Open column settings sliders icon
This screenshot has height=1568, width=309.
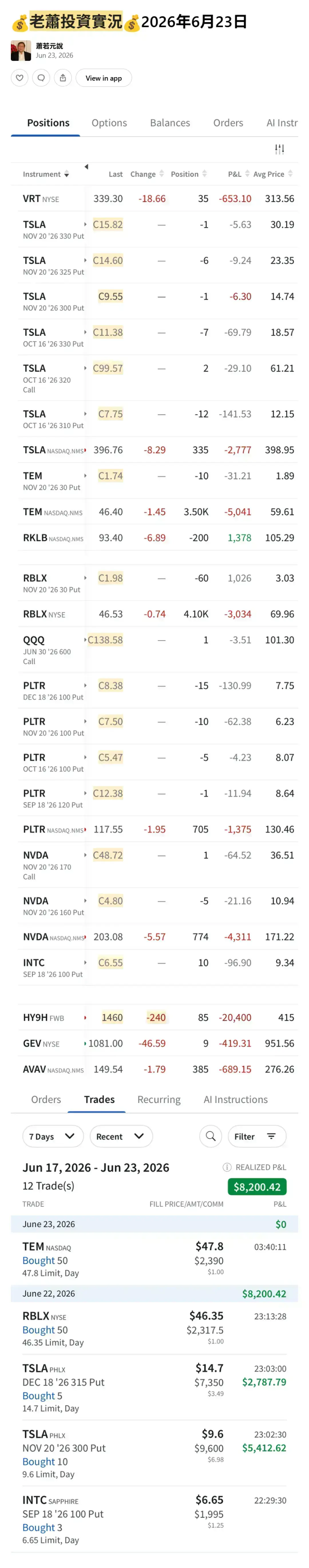pyautogui.click(x=279, y=149)
